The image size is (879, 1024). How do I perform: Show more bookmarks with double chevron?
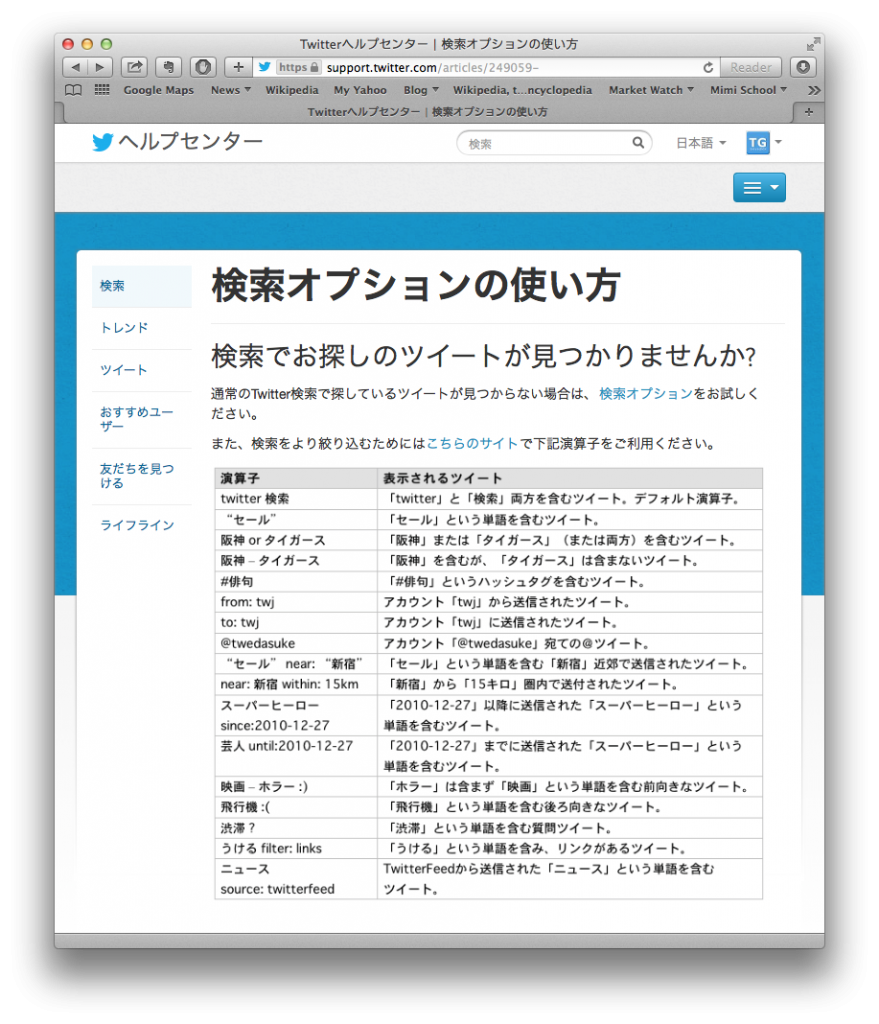click(x=814, y=90)
